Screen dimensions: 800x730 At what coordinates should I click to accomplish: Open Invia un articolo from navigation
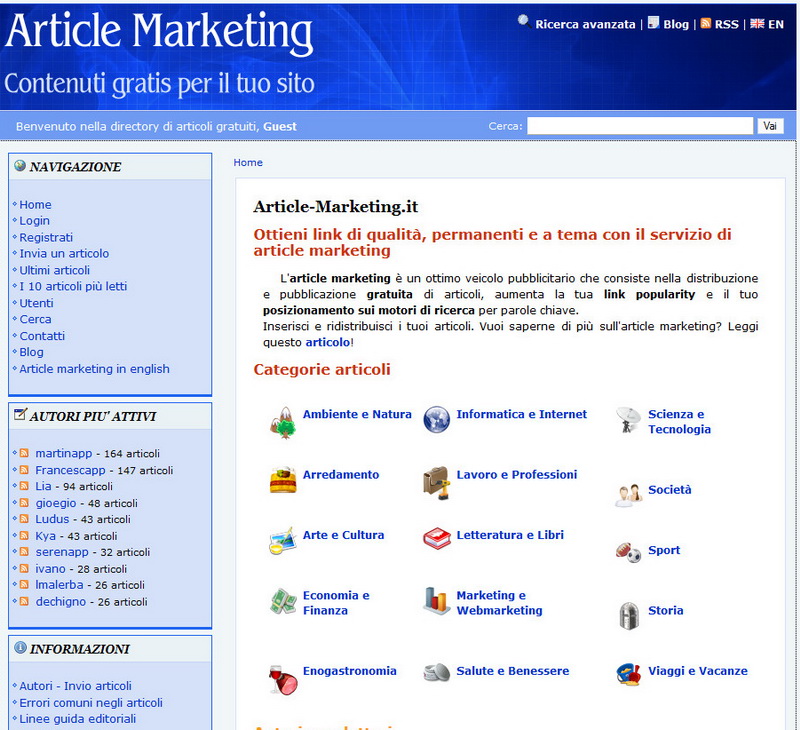click(62, 253)
